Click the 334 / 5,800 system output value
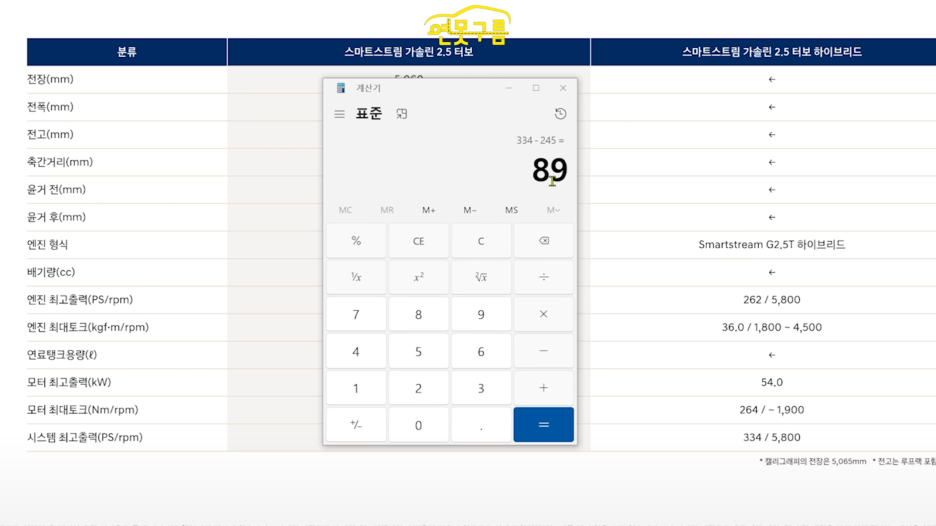The width and height of the screenshot is (936, 526). [771, 437]
